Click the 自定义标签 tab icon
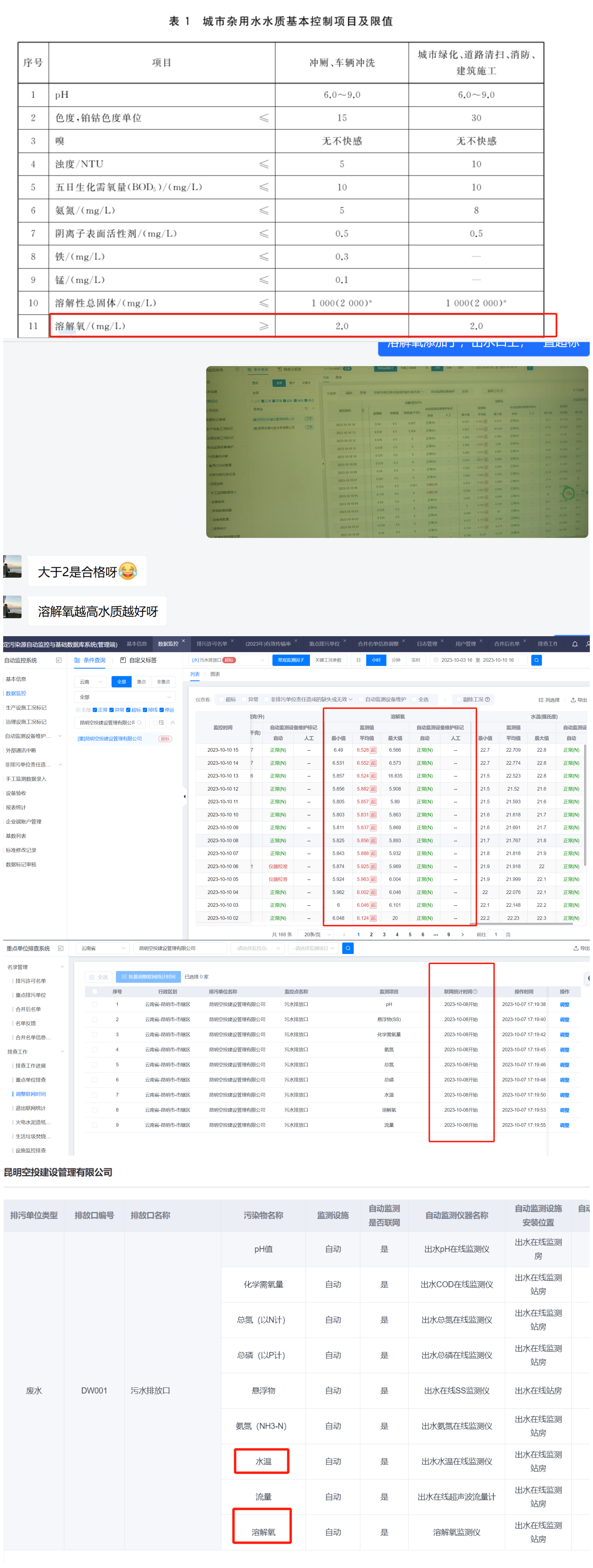The height and width of the screenshot is (1568, 593). [x=123, y=660]
